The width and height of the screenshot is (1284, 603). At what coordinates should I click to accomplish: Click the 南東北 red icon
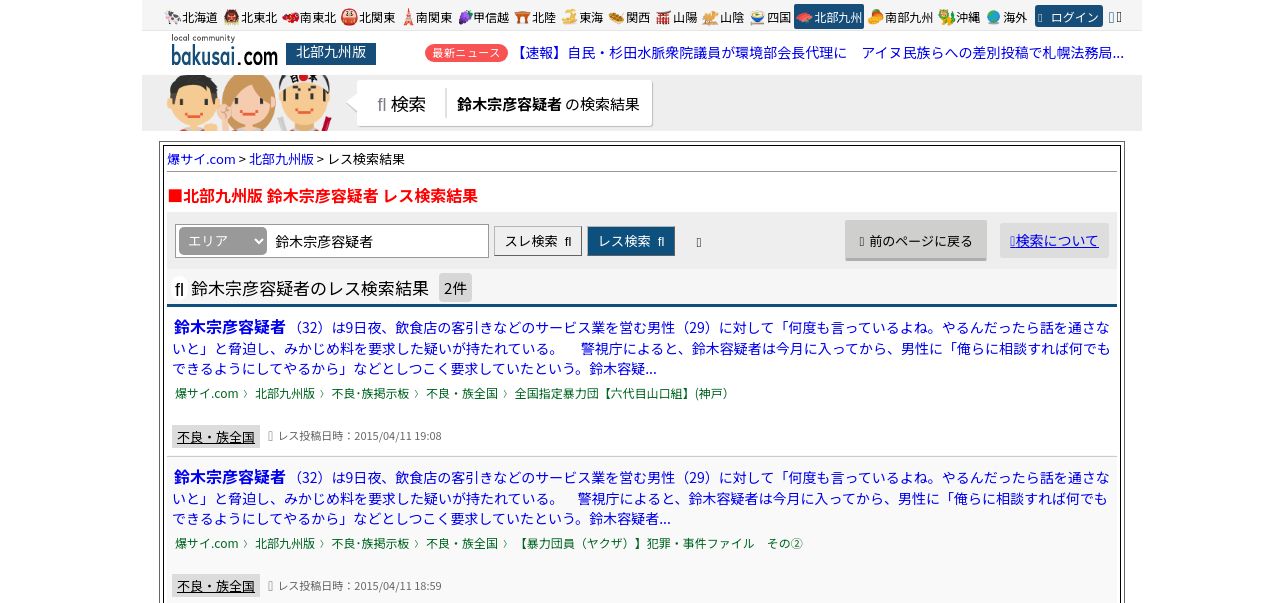[x=290, y=17]
